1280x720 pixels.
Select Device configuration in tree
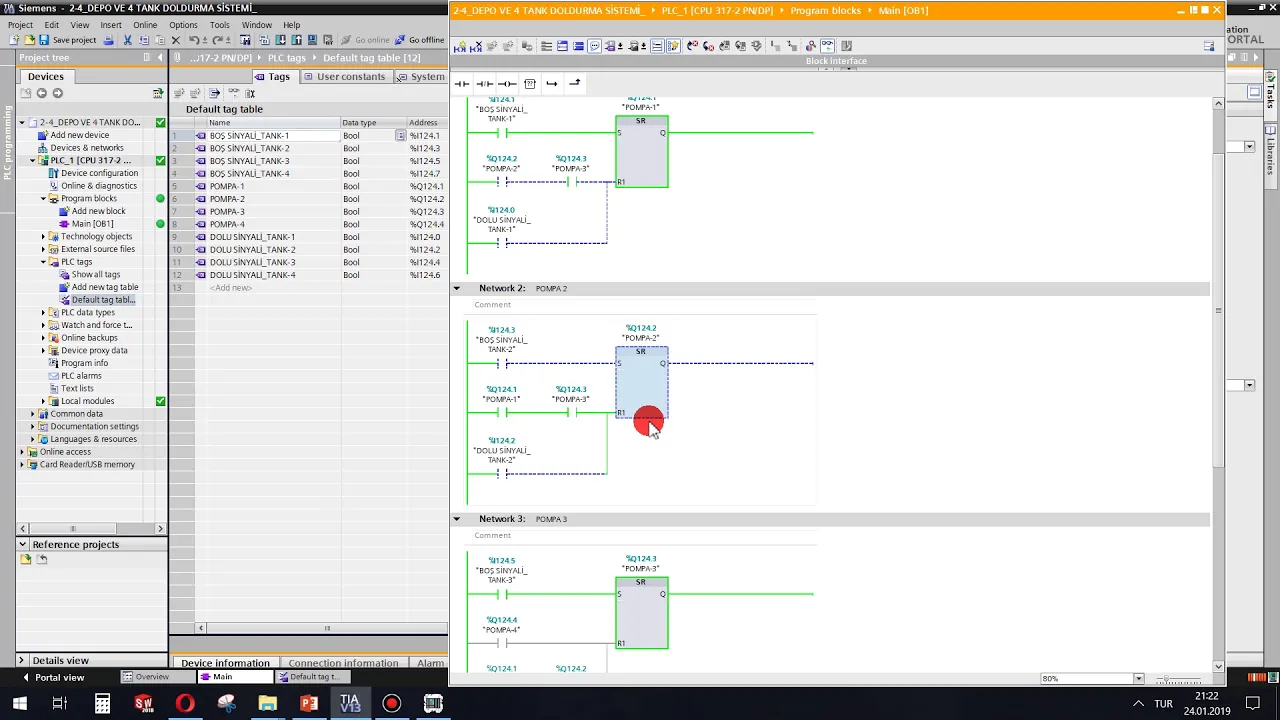tap(99, 173)
